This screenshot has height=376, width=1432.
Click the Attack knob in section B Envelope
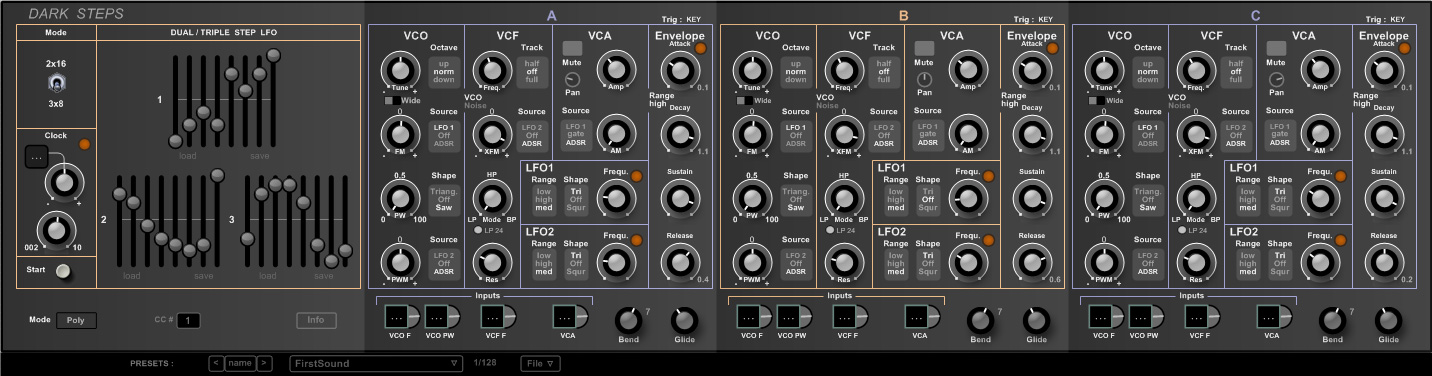pos(1032,71)
